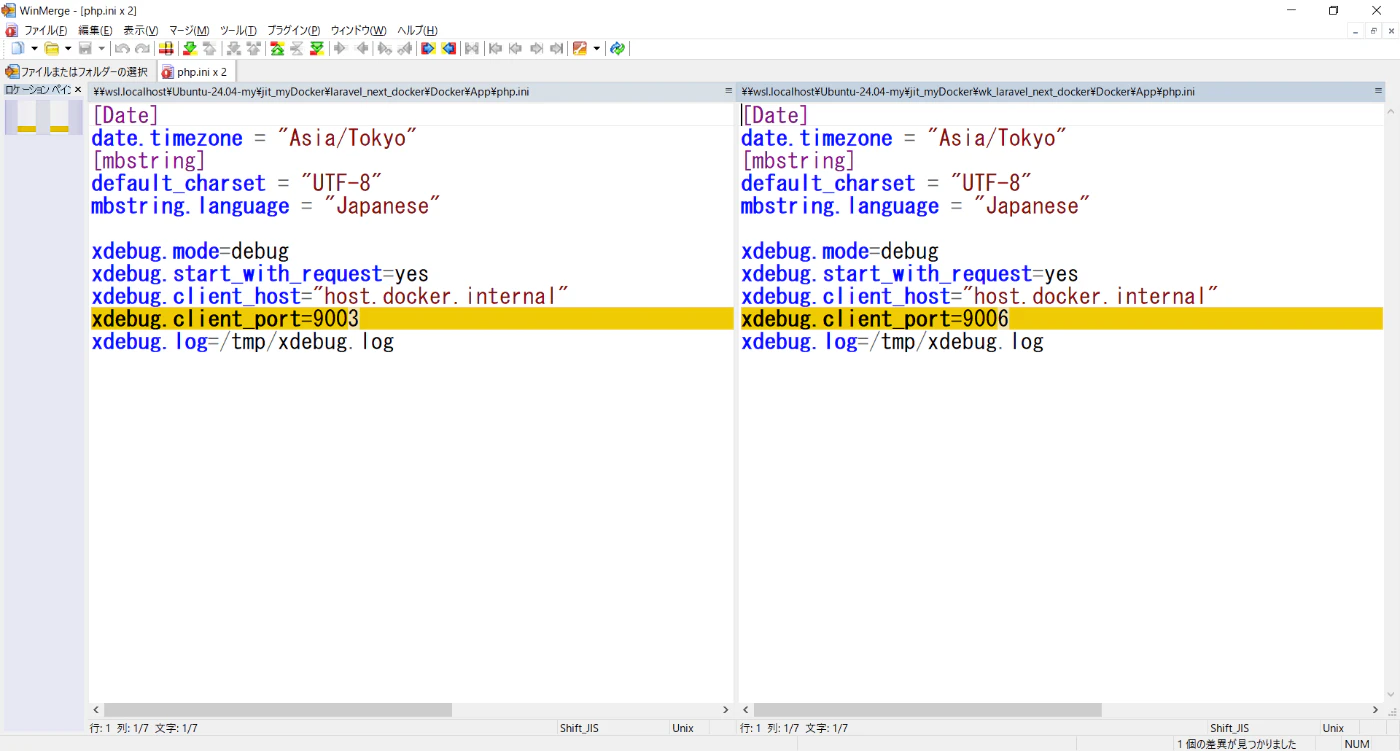Open the ファイル(F) menu
The image size is (1400, 751).
pos(46,30)
